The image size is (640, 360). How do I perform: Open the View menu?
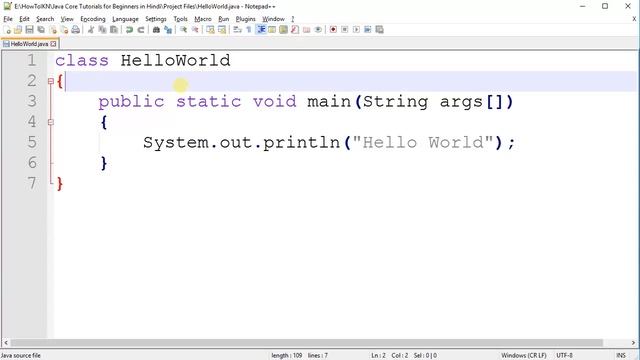(x=67, y=19)
